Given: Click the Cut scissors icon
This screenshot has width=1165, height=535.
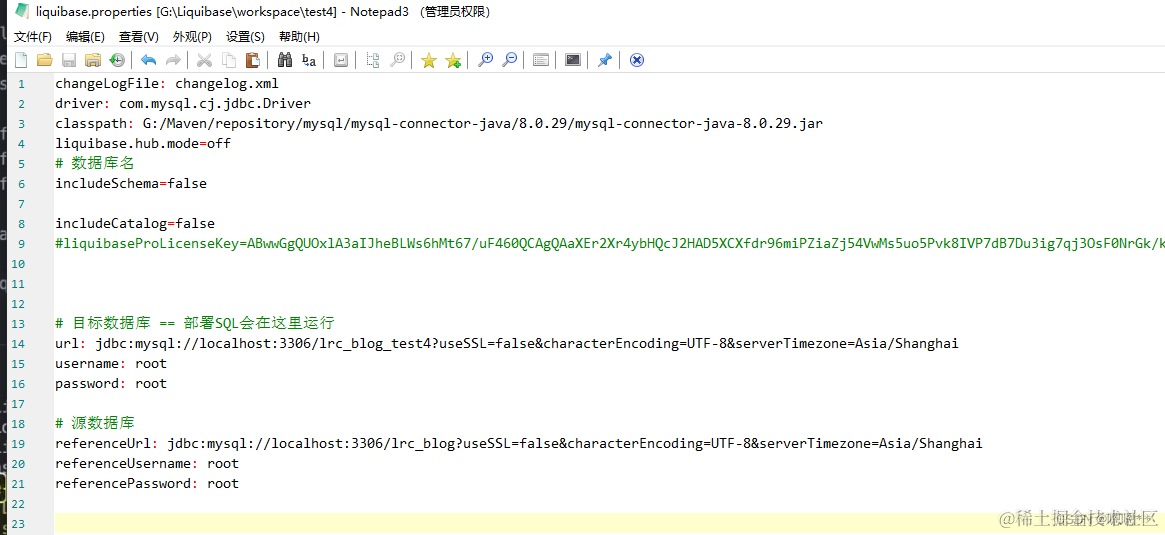Looking at the screenshot, I should (204, 60).
